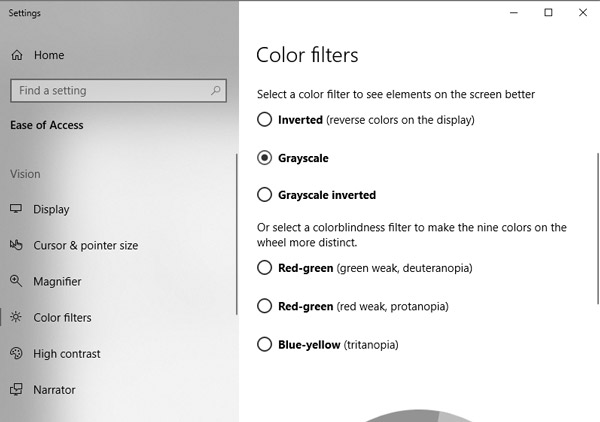The image size is (600, 422).
Task: Go to High contrast settings
Action: click(67, 353)
